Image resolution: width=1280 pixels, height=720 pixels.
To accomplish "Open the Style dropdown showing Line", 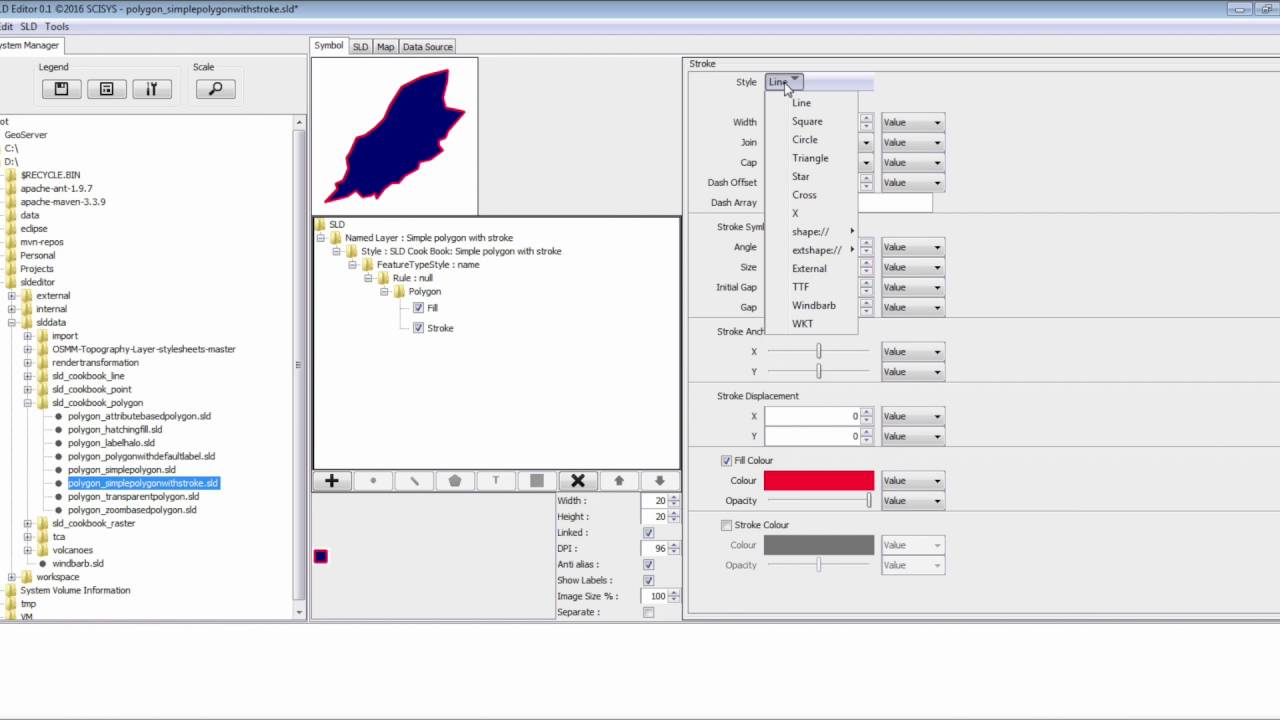I will (784, 82).
